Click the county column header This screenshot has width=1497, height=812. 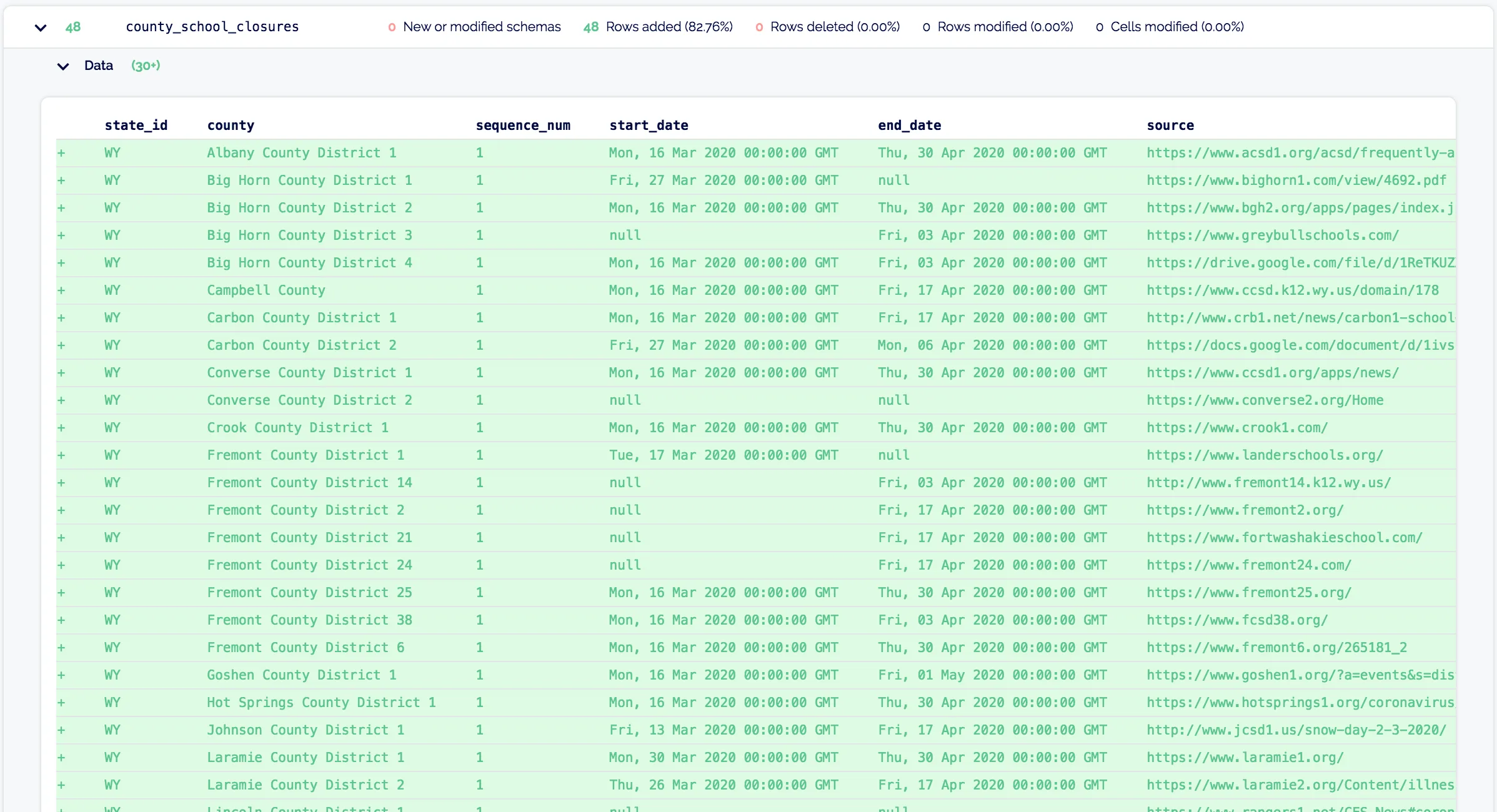click(231, 126)
